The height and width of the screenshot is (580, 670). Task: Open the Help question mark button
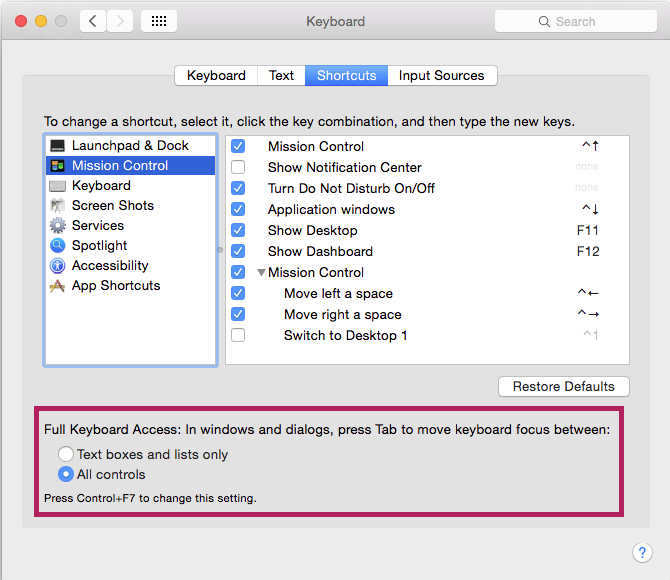click(642, 553)
